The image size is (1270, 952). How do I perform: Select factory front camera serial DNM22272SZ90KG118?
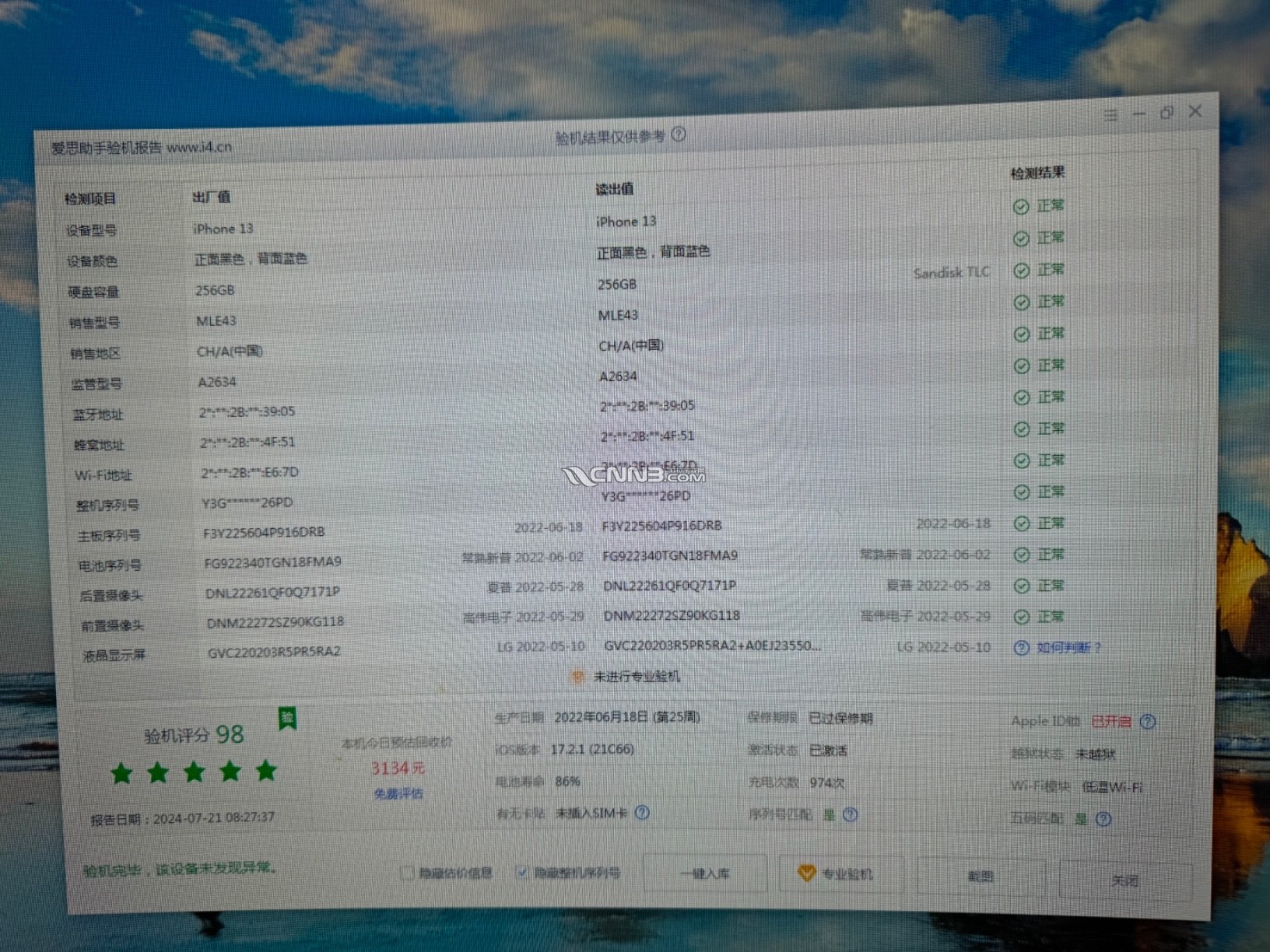click(275, 622)
